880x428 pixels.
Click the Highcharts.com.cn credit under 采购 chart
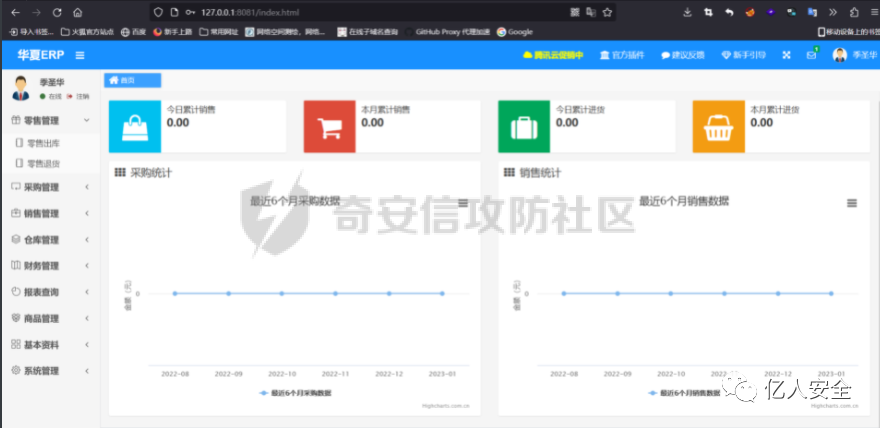[x=446, y=405]
